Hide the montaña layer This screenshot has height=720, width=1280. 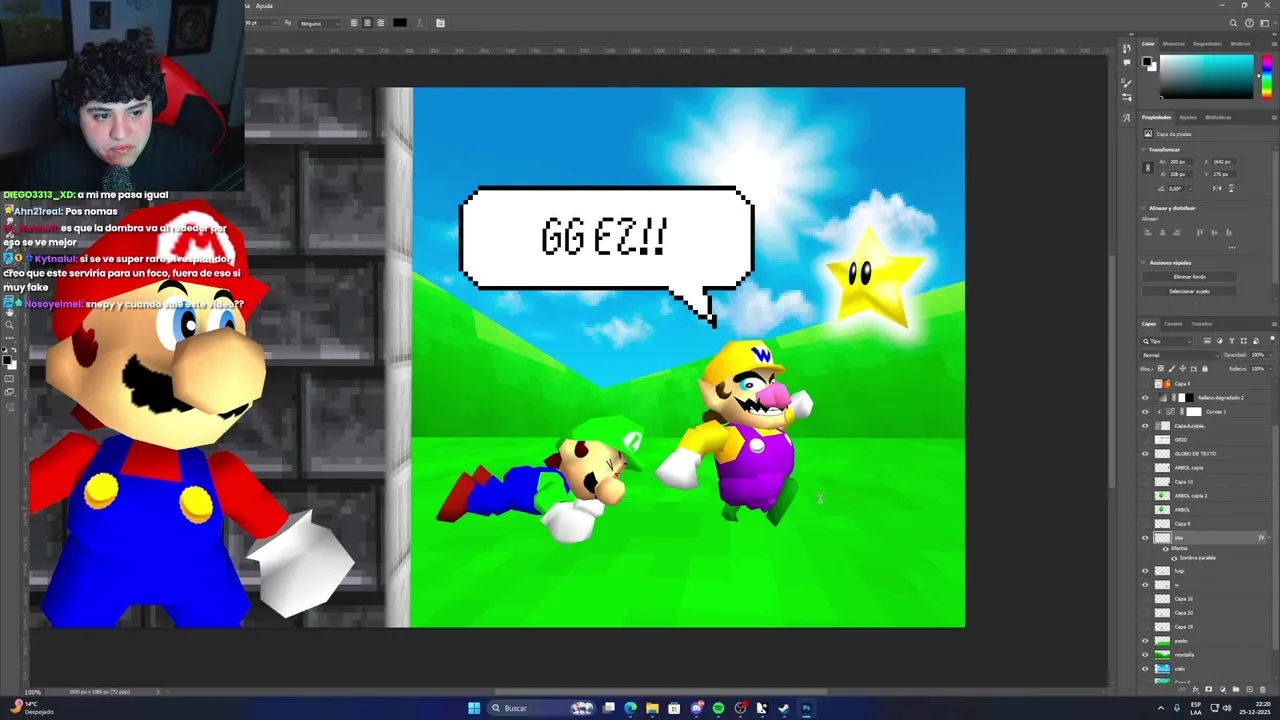tap(1145, 655)
